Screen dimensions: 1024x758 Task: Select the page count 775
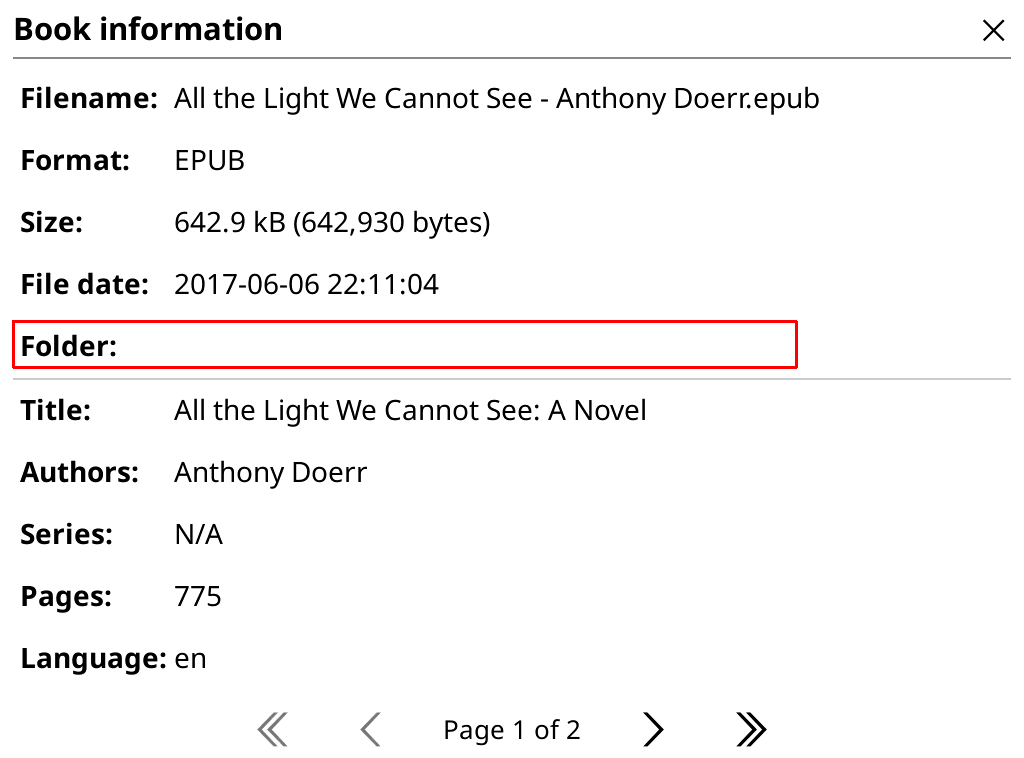click(198, 596)
